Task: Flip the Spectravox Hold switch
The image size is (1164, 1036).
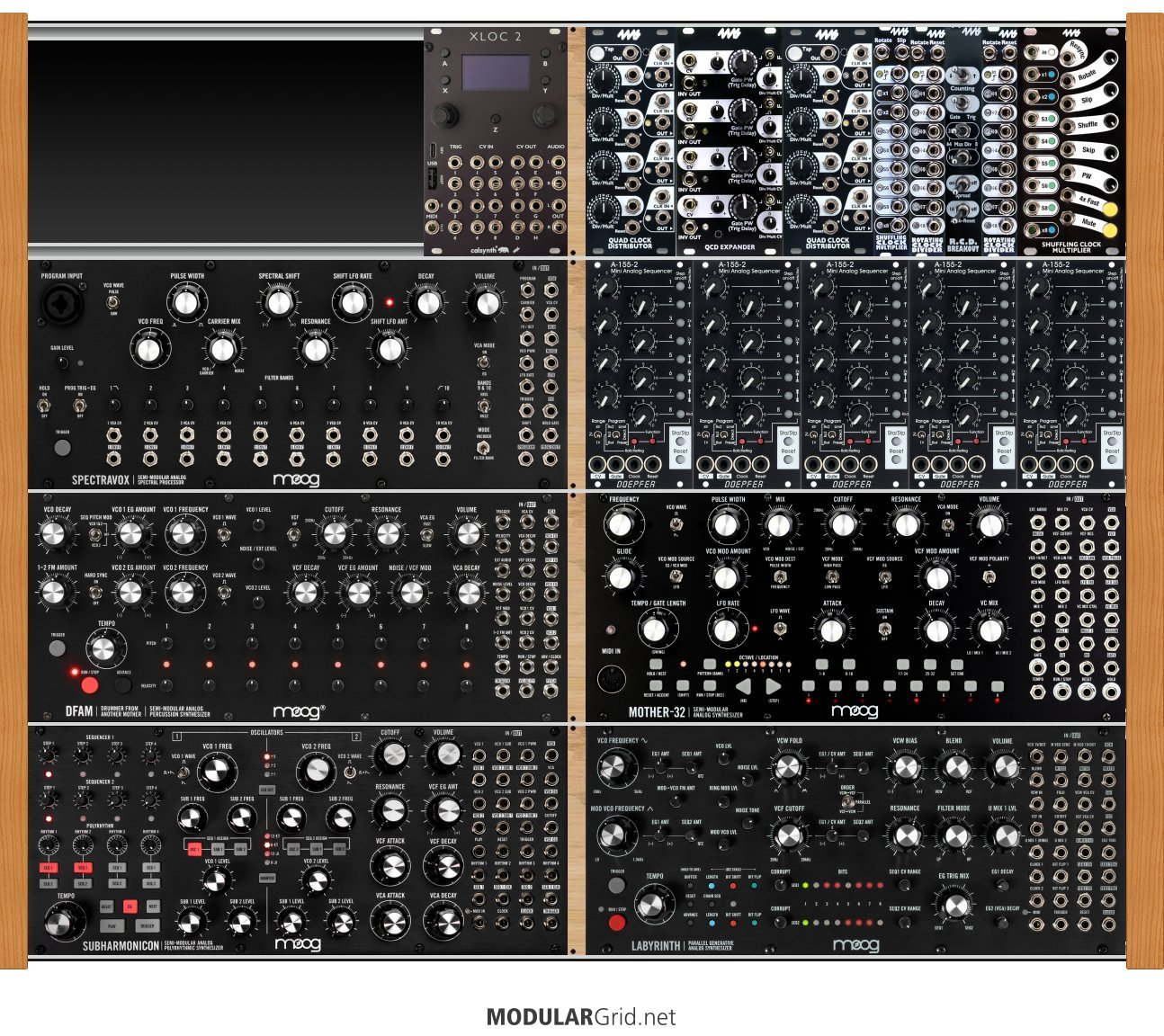Action: tap(43, 406)
